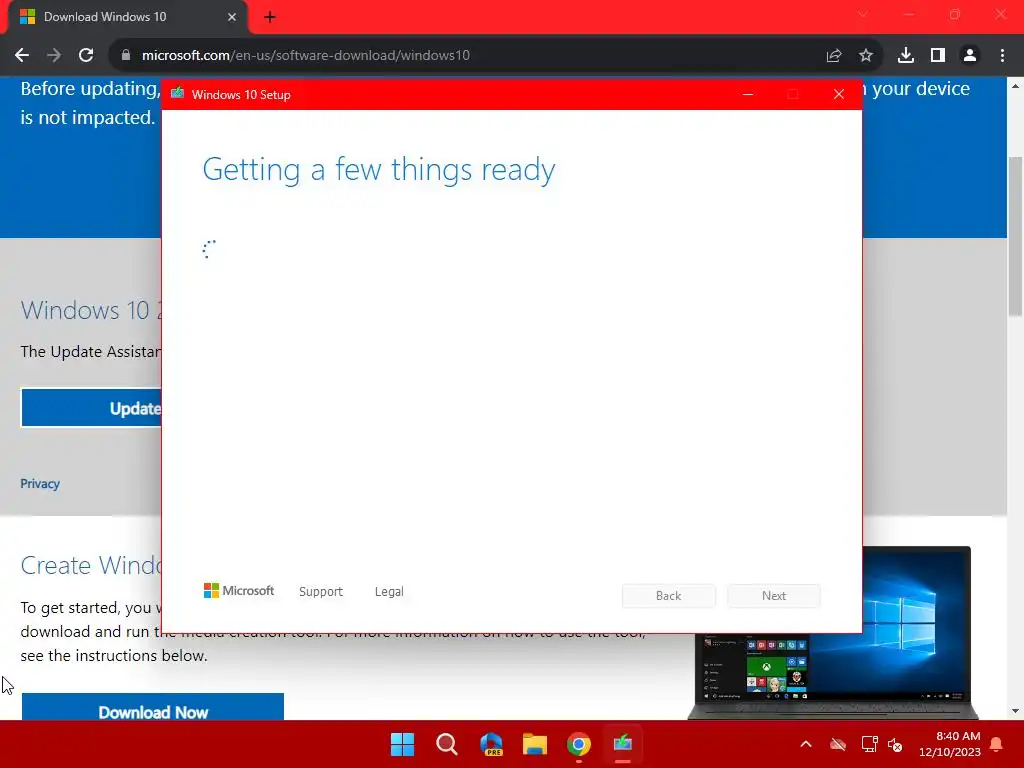
Task: Click the Getting a few things ready heading
Action: tap(379, 170)
